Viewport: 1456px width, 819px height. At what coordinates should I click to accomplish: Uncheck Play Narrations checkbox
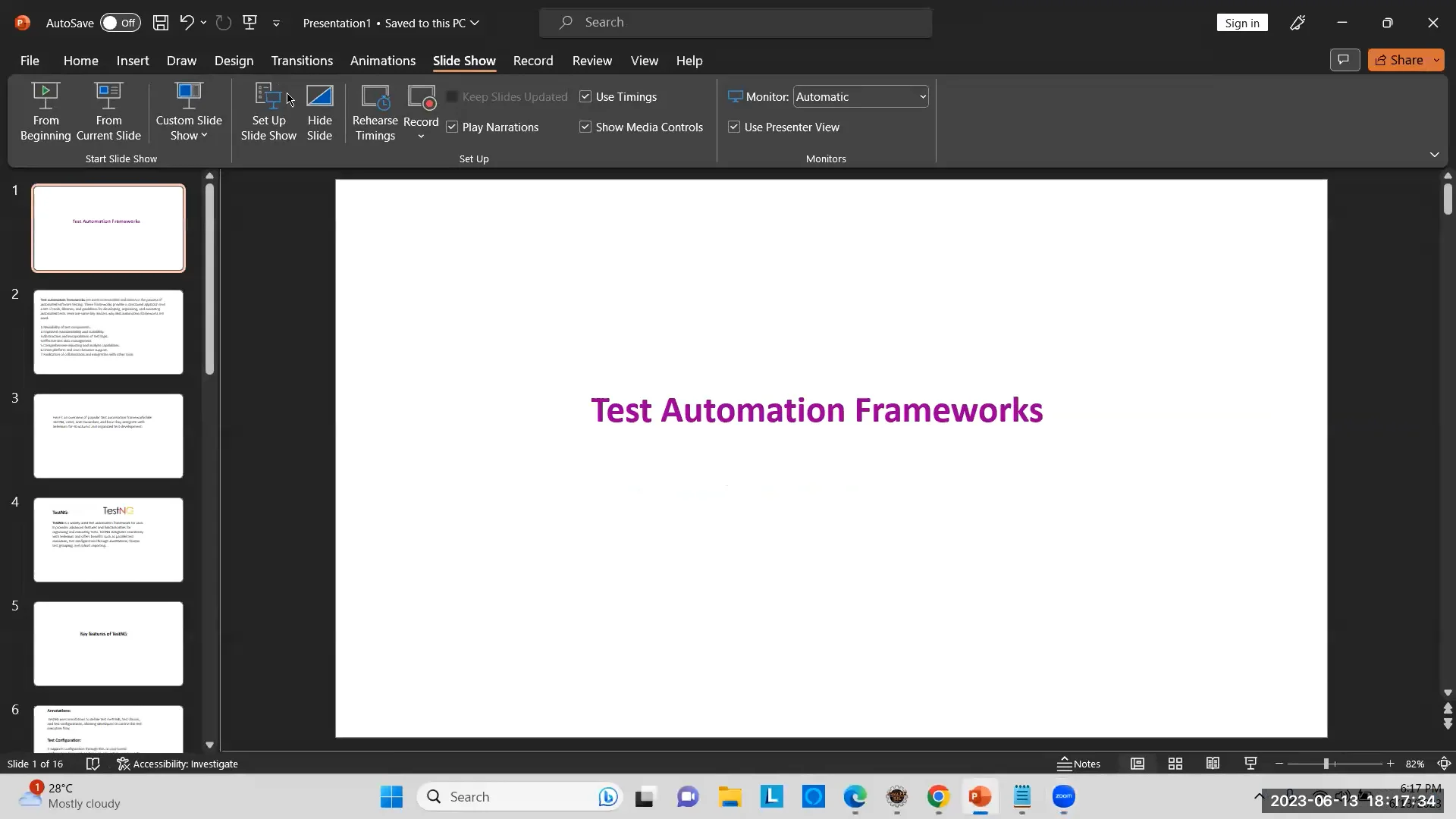click(452, 127)
